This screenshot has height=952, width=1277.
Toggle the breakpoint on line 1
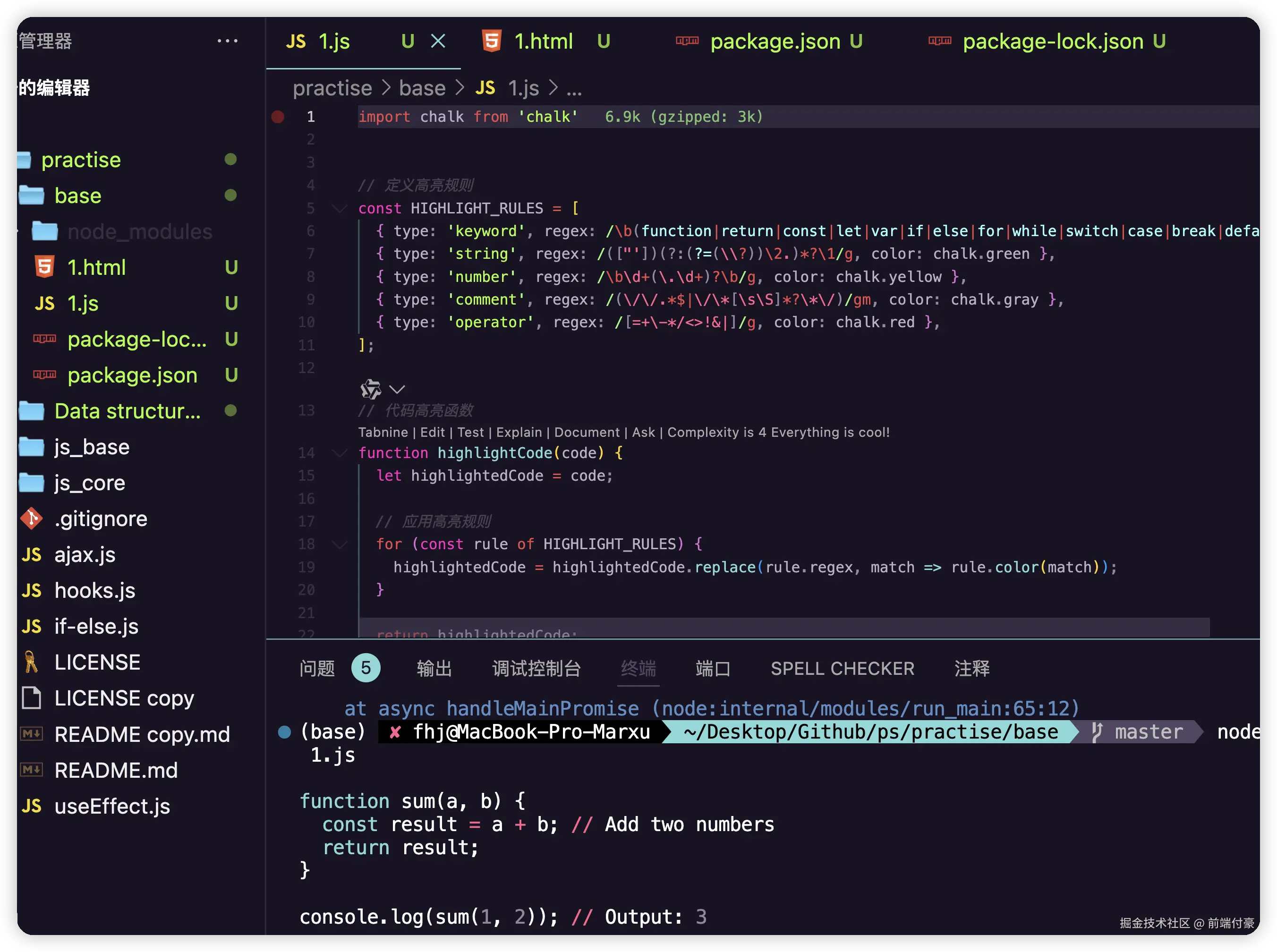click(278, 117)
